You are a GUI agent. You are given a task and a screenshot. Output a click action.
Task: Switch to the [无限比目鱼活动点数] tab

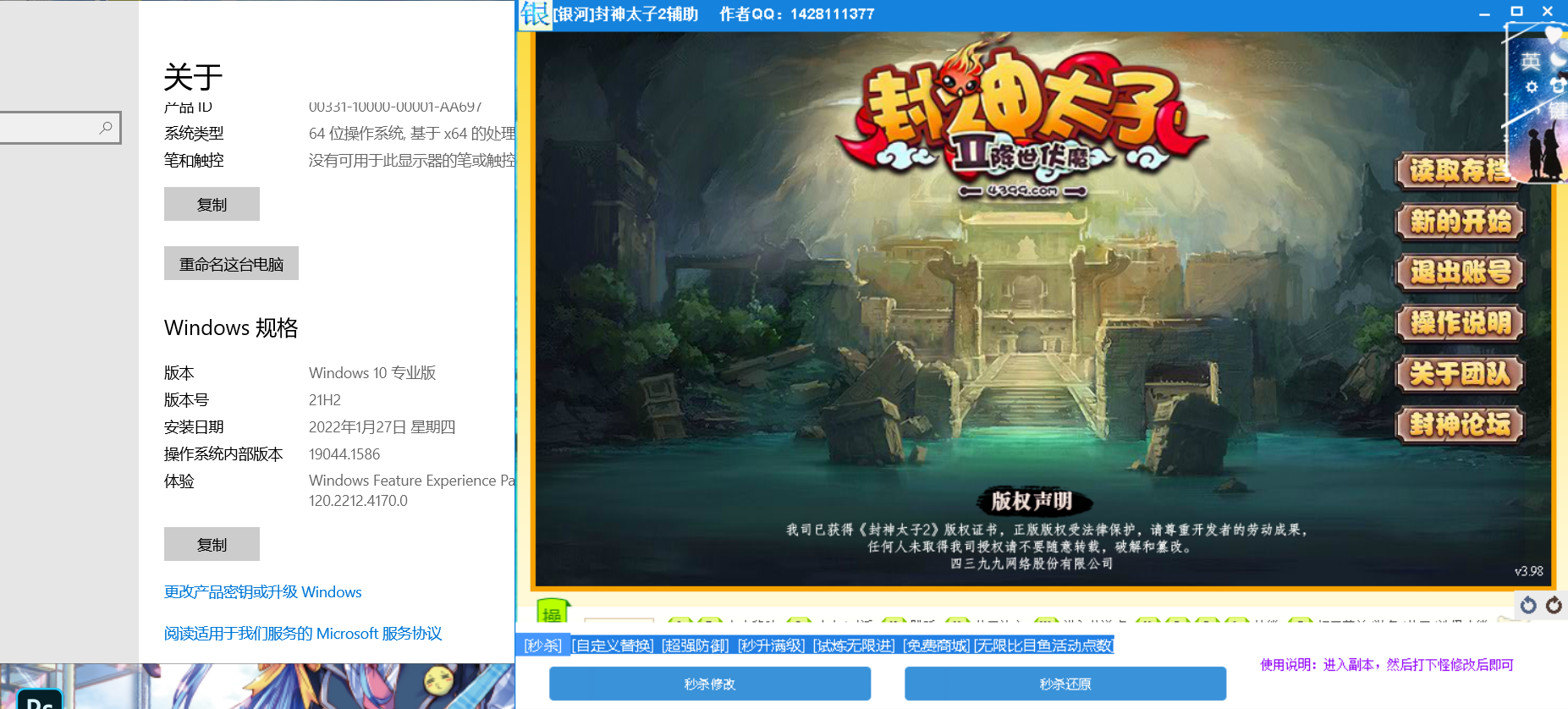click(x=1043, y=646)
